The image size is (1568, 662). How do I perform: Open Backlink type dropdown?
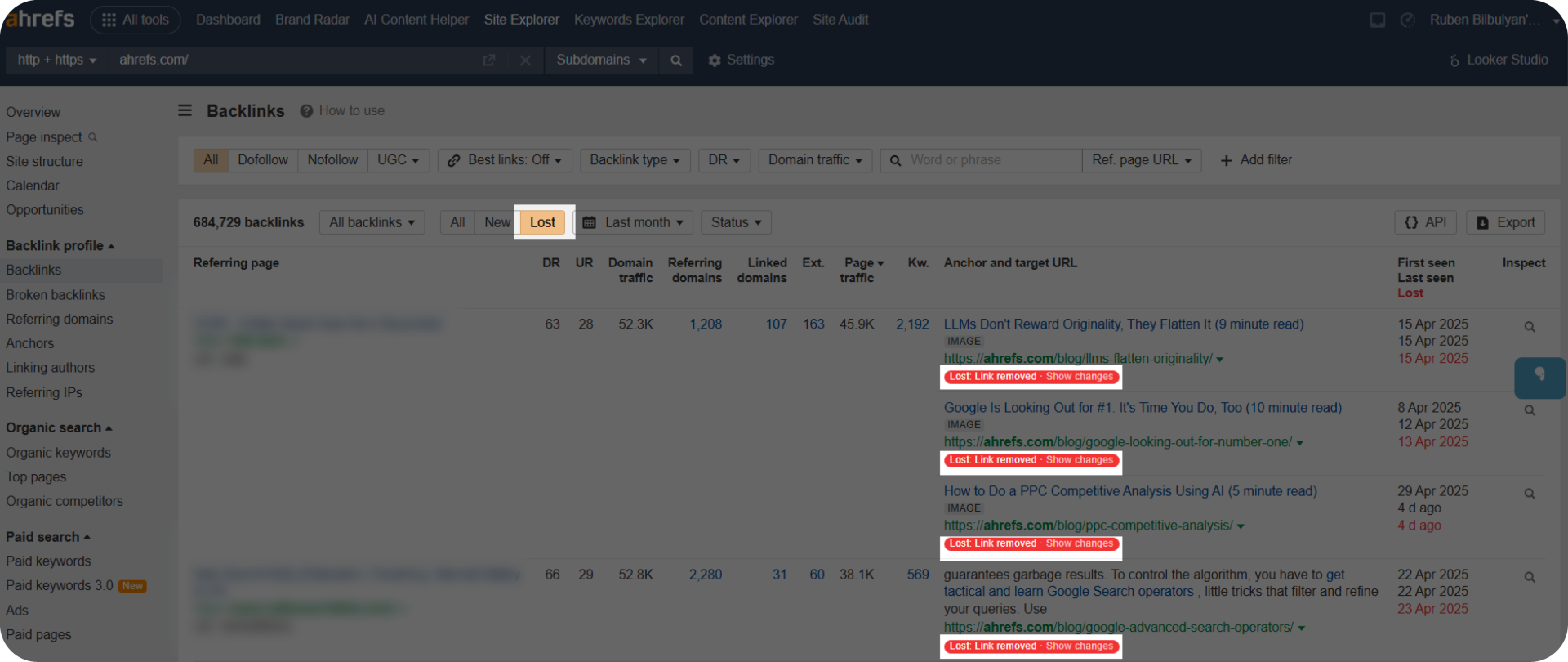(635, 160)
